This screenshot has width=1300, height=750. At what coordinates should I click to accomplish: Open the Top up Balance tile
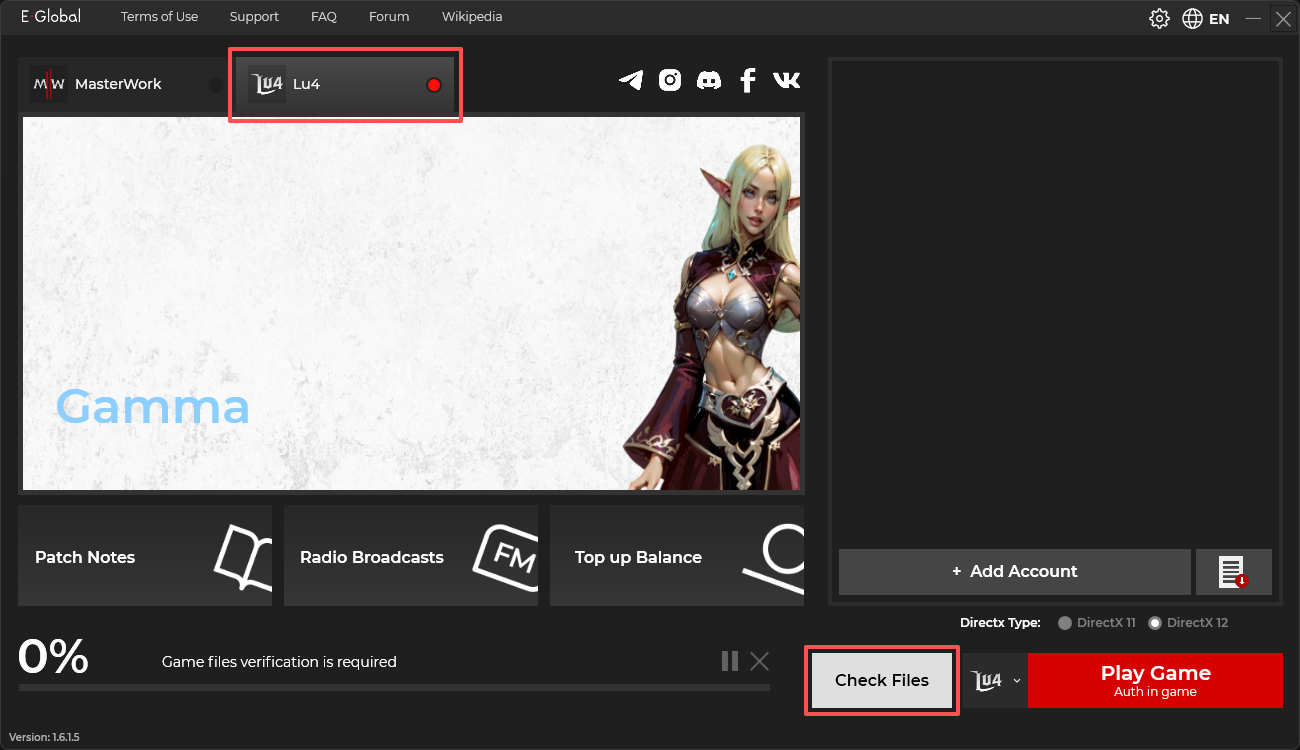(x=677, y=556)
